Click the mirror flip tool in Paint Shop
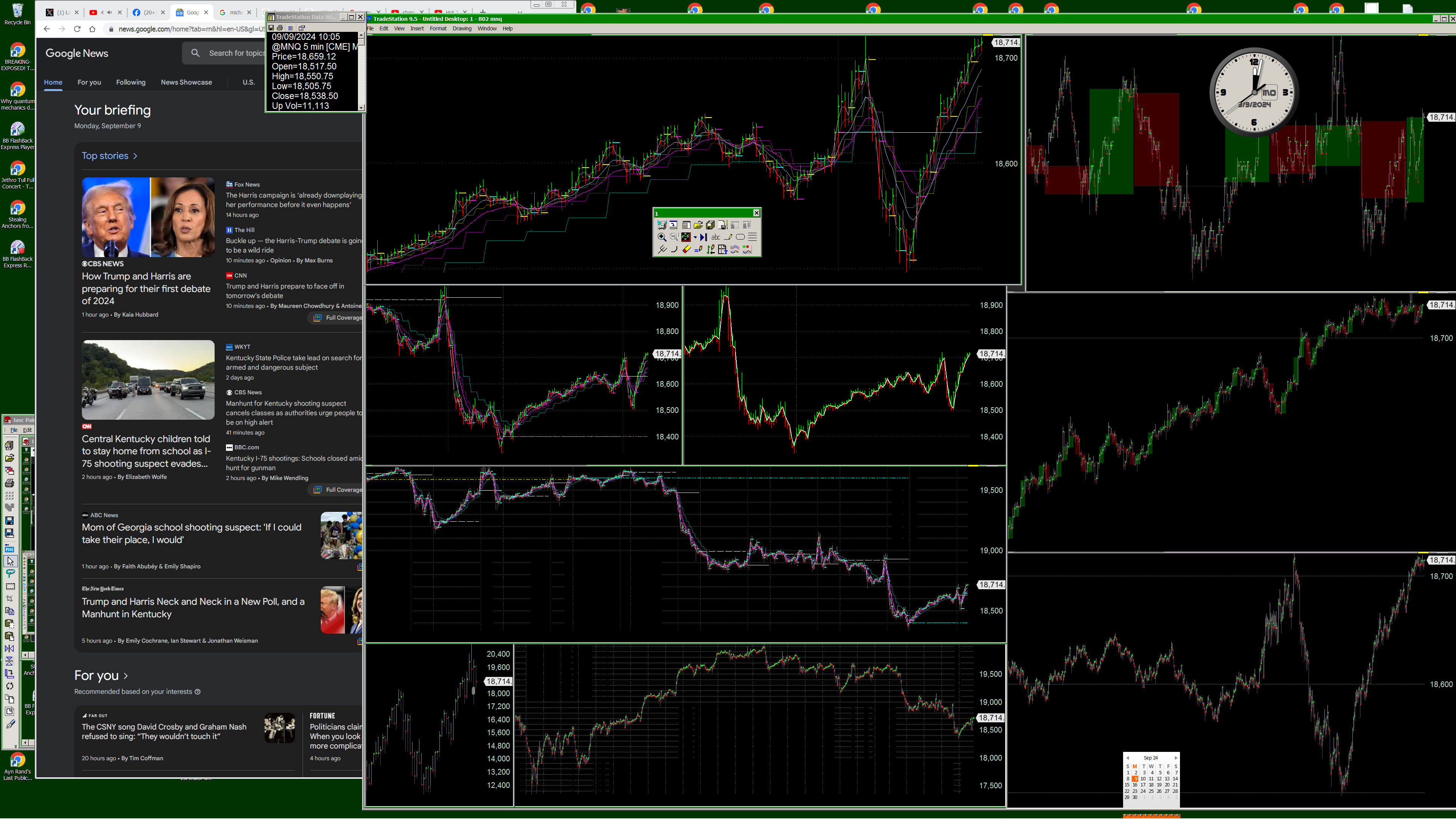Viewport: 1456px width, 819px height. pyautogui.click(x=9, y=648)
